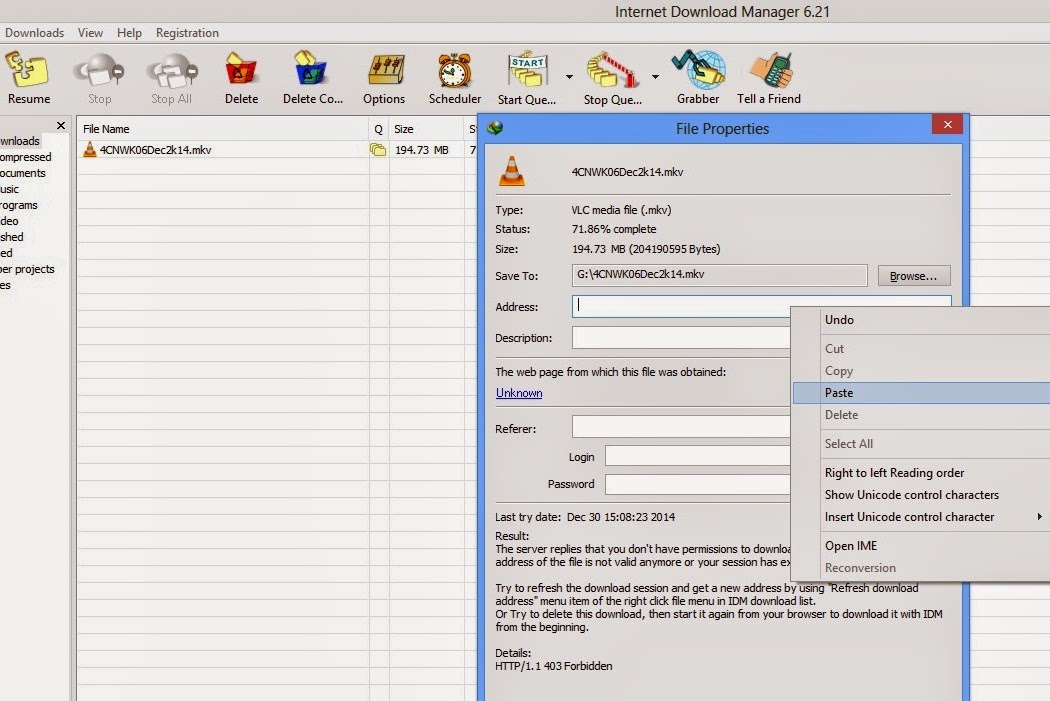Screen dimensions: 1050x701
Task: Click the Save To path field
Action: pos(719,275)
